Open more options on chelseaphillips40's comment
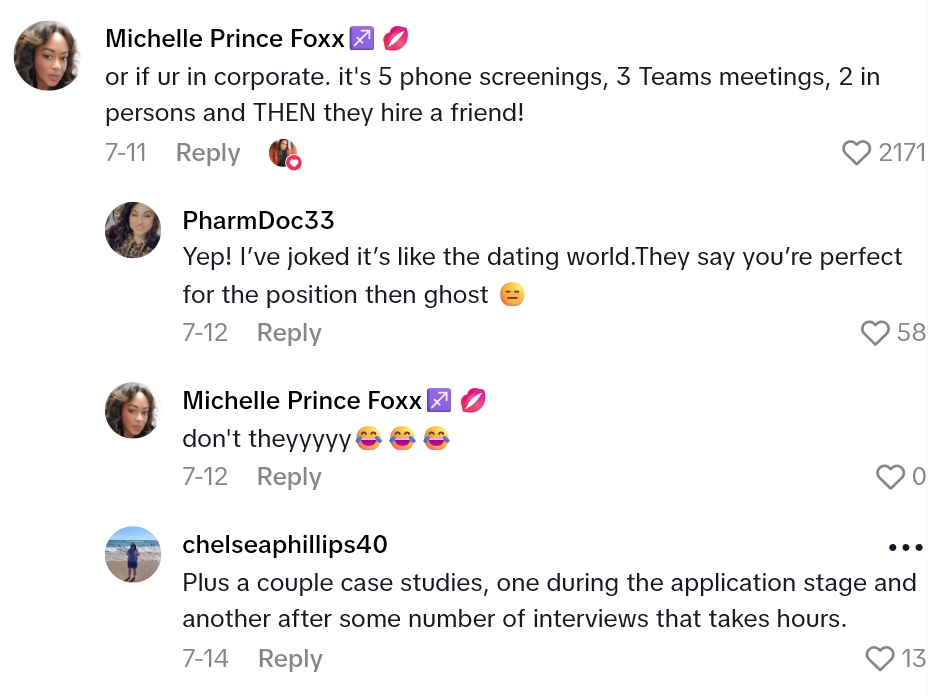The height and width of the screenshot is (697, 928). 905,547
